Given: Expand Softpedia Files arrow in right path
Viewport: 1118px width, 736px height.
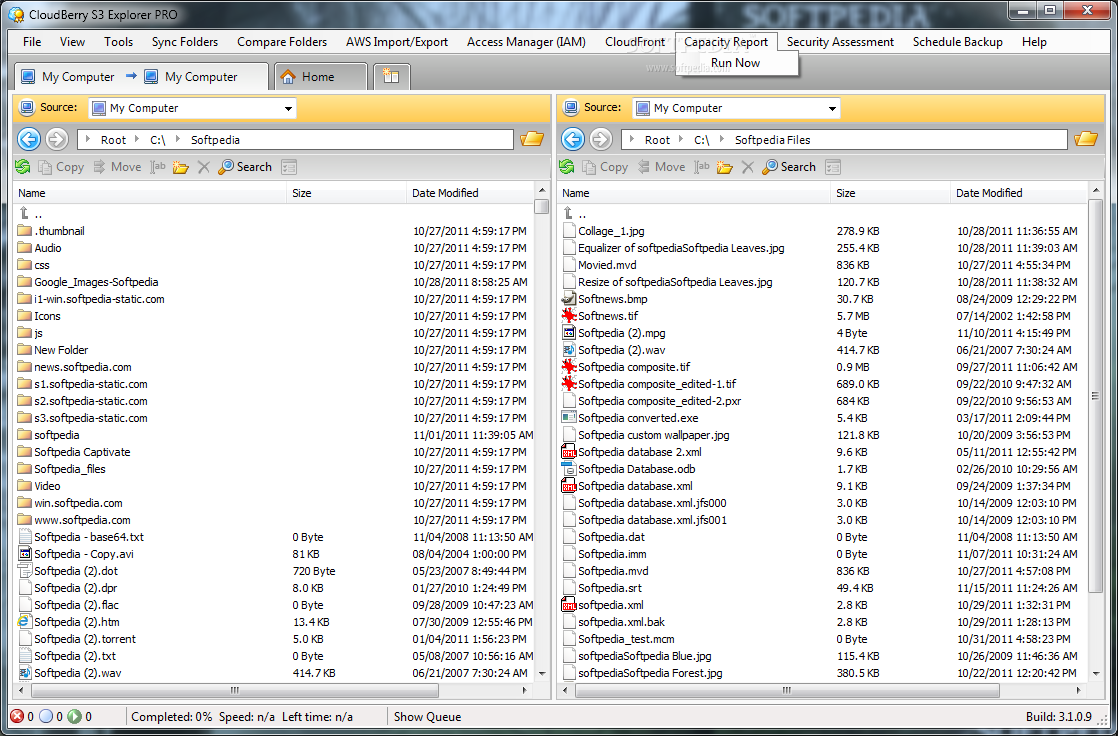Looking at the screenshot, I should [722, 140].
